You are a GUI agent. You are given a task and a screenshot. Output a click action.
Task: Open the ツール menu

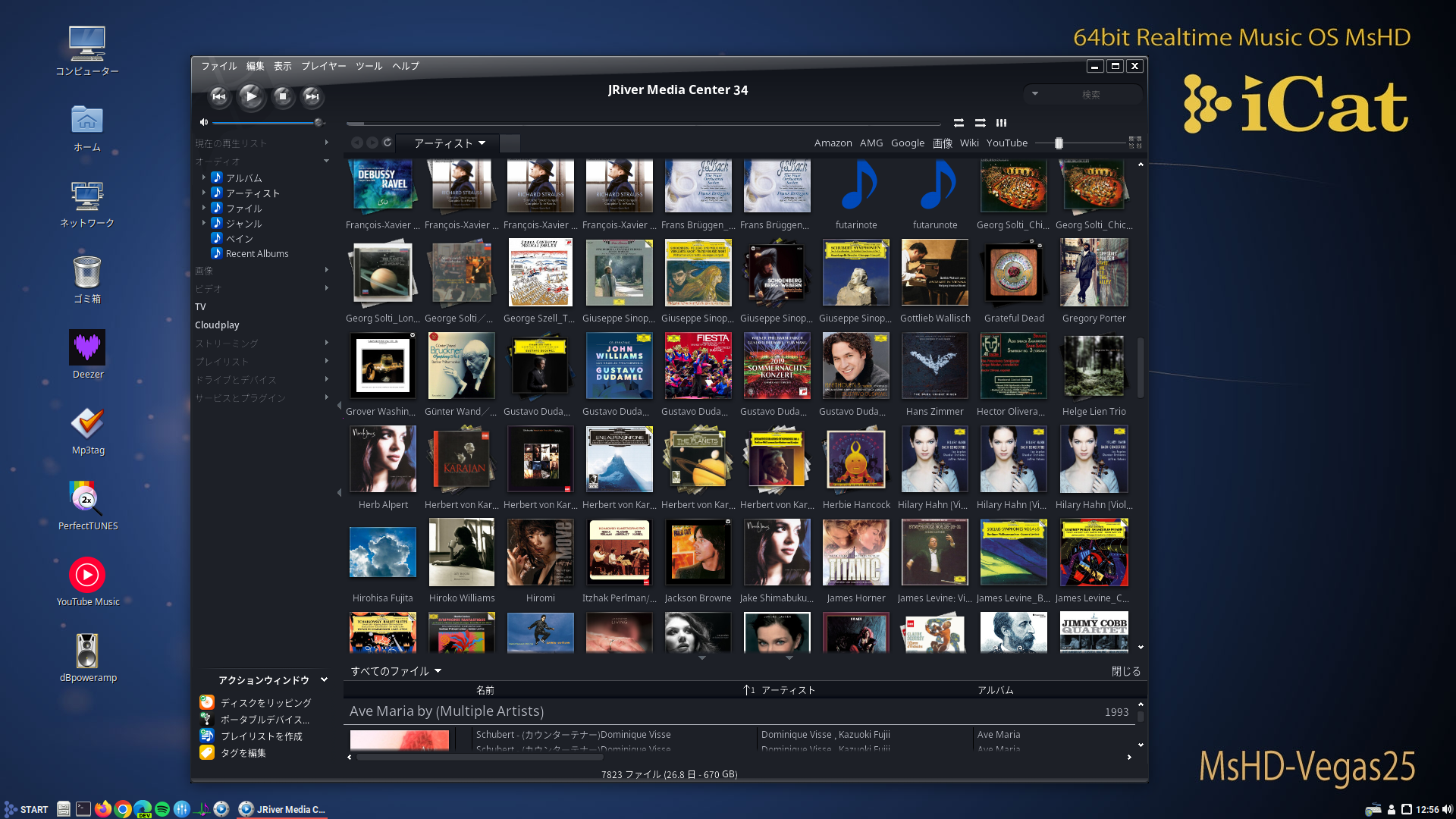(369, 66)
